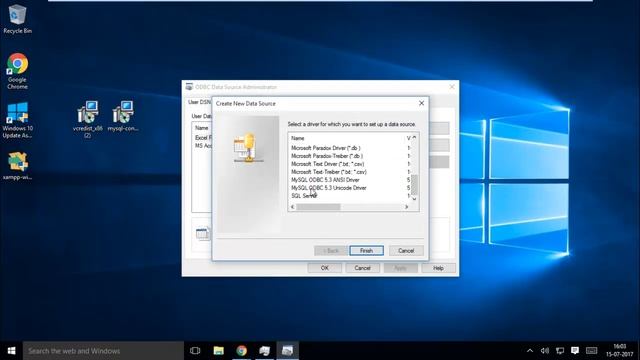640x360 pixels.
Task: Click the Finish button
Action: pyautogui.click(x=366, y=251)
